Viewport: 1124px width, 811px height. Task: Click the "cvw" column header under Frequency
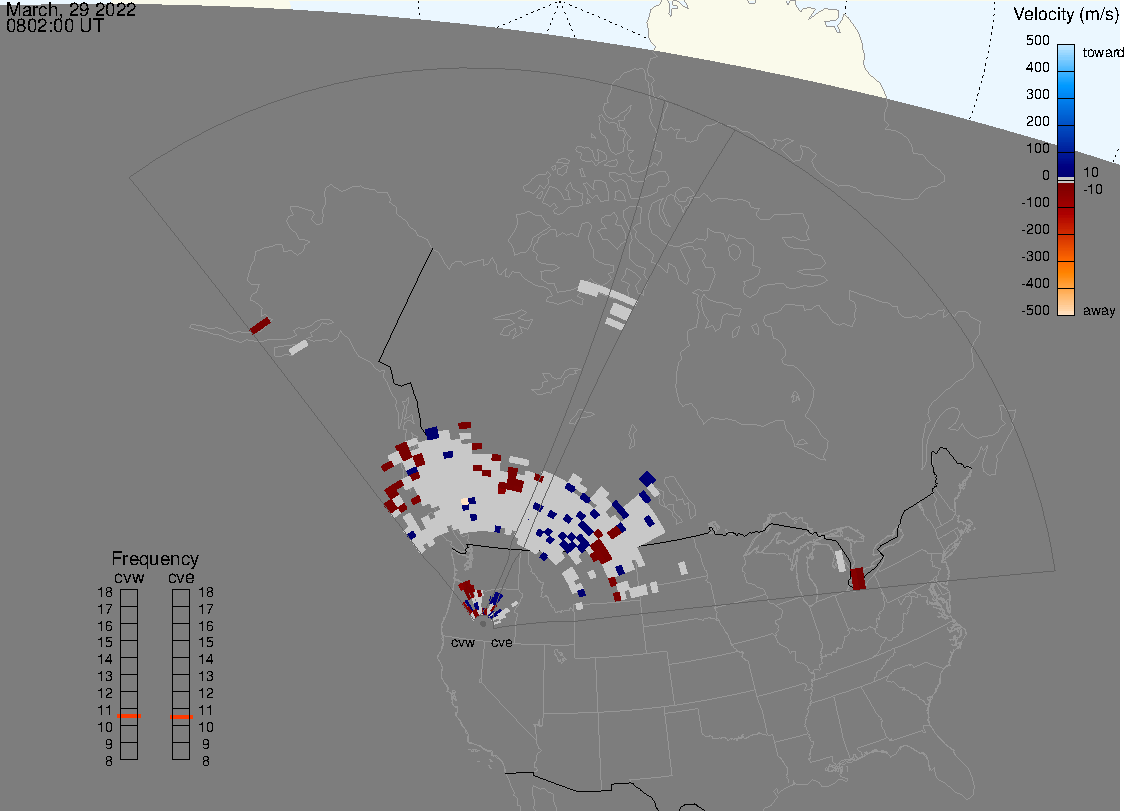click(129, 577)
